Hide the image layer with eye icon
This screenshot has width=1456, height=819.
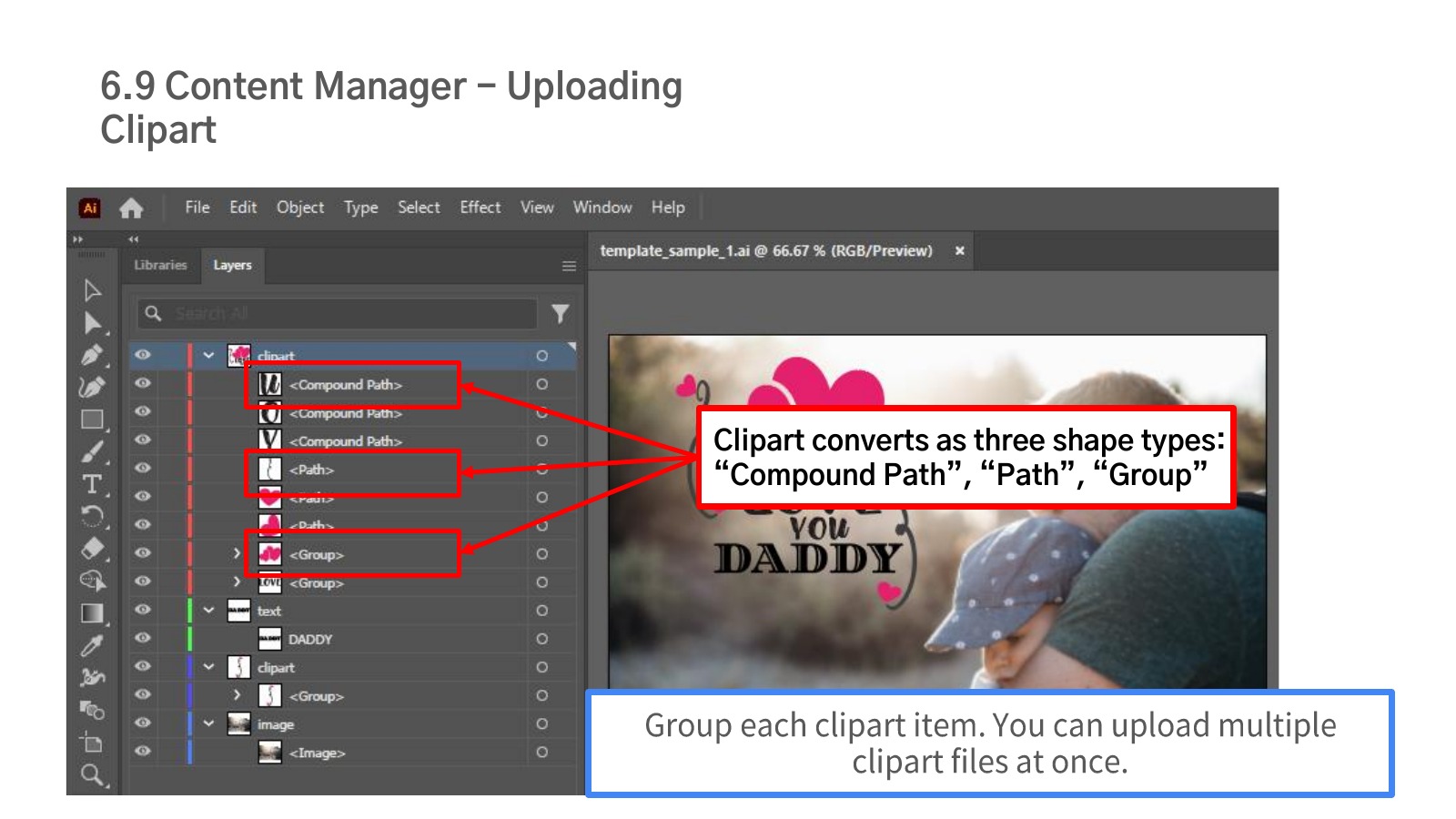tap(143, 723)
